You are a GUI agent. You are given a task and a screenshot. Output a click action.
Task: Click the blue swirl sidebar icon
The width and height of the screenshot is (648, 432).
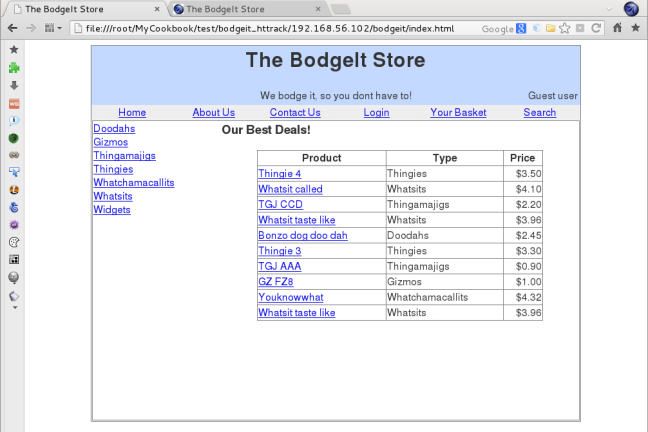coord(14,207)
